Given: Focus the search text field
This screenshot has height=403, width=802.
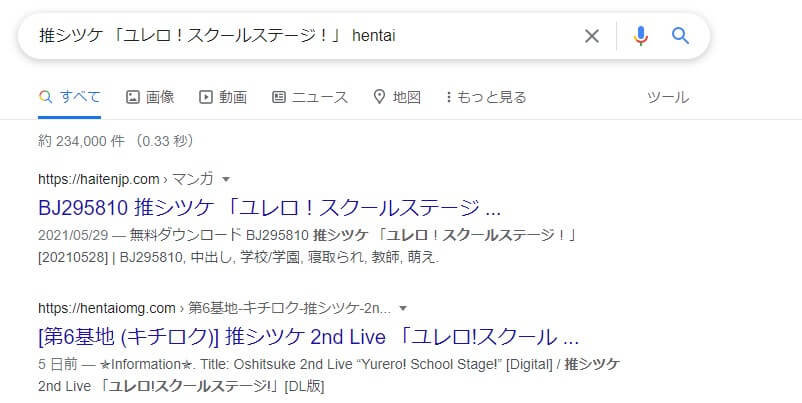Looking at the screenshot, I should pos(307,36).
